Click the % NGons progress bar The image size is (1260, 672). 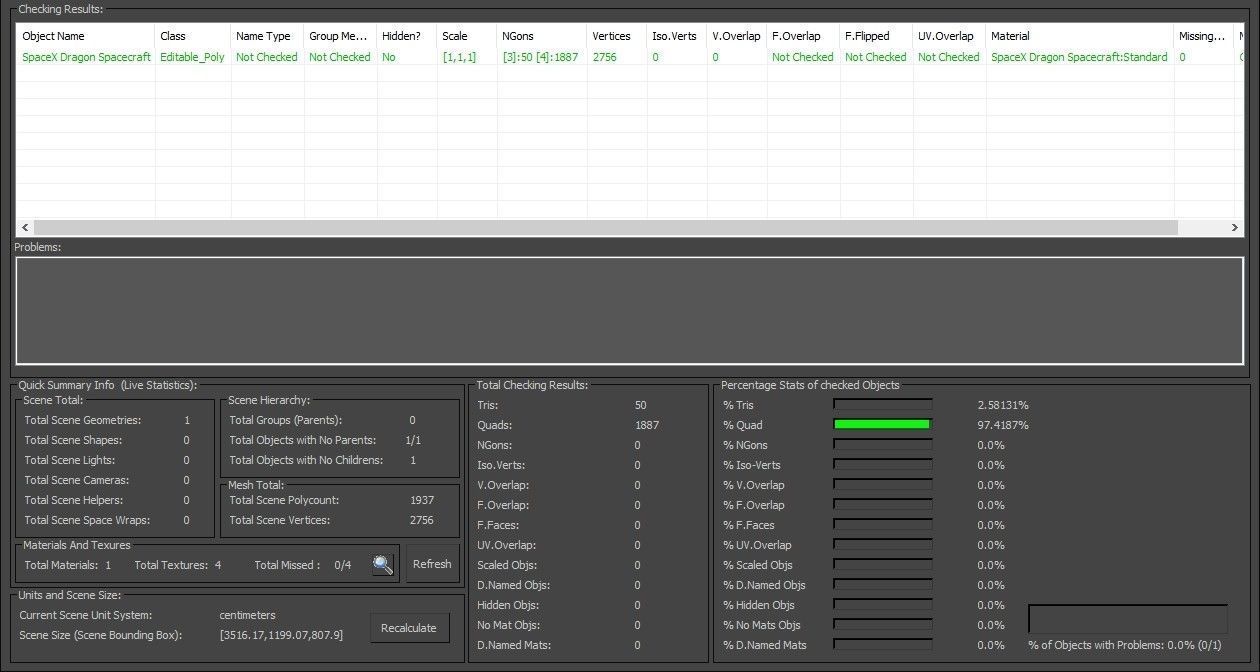tap(883, 445)
